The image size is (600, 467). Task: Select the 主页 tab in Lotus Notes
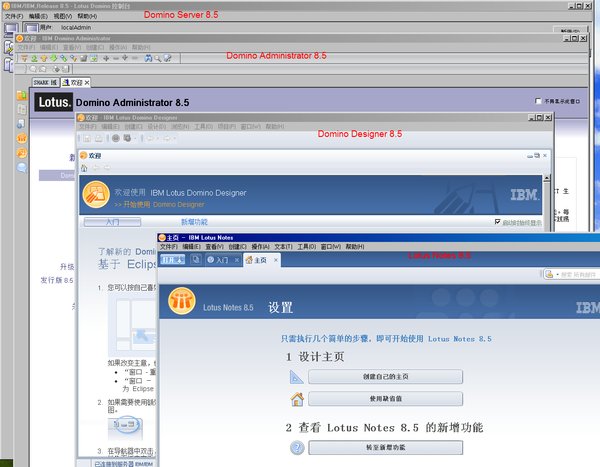coord(260,260)
